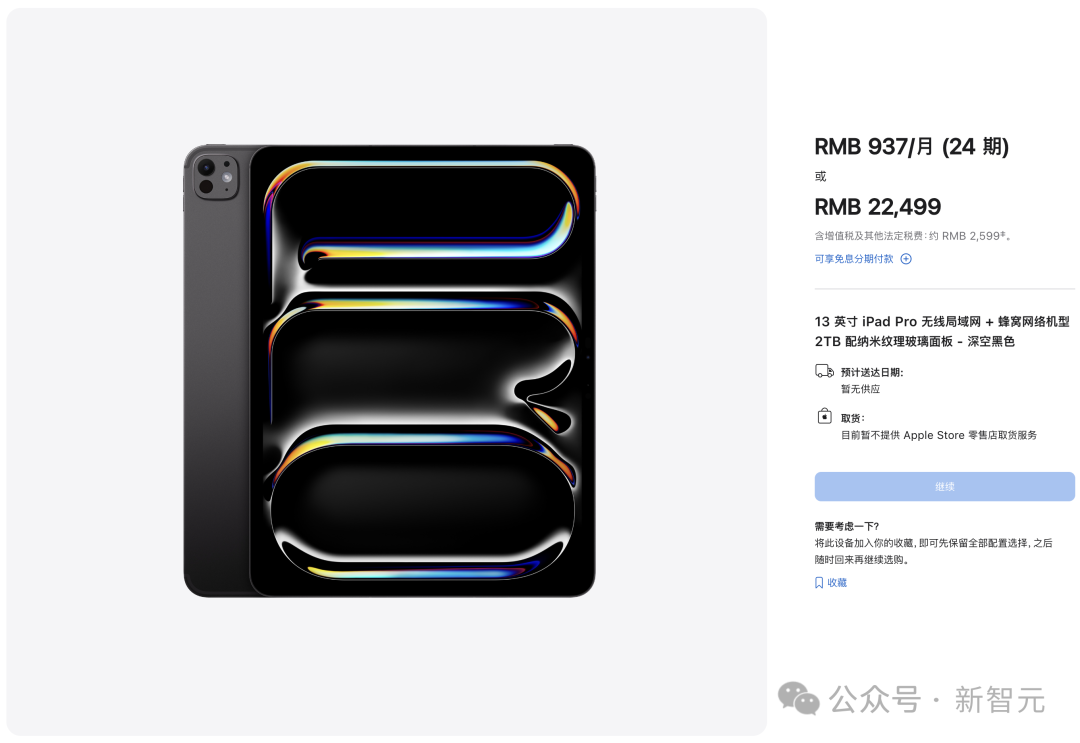Click the 需要考虑一下? heading
The height and width of the screenshot is (743, 1080).
point(847,526)
